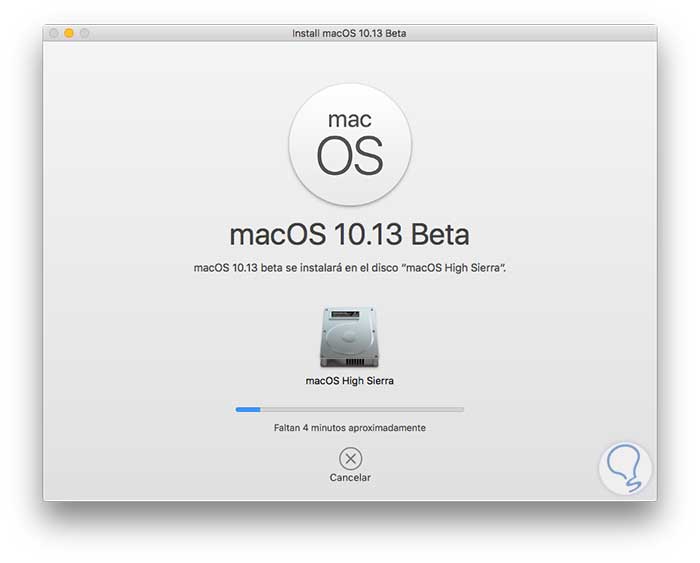Click the installation progress bar

coord(350,409)
